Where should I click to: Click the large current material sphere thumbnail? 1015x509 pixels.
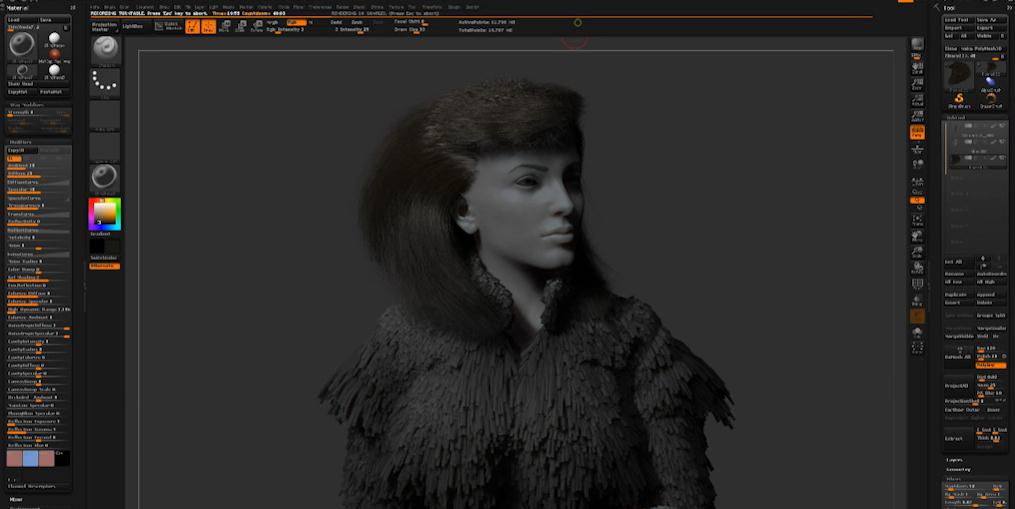20,45
